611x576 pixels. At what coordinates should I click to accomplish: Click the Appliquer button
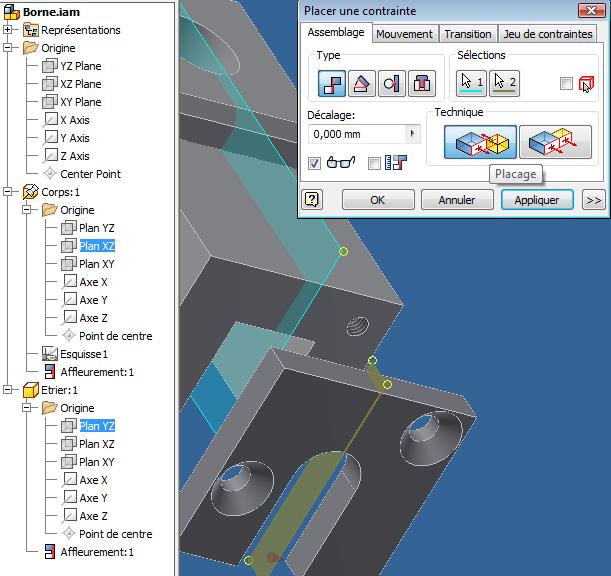point(537,200)
